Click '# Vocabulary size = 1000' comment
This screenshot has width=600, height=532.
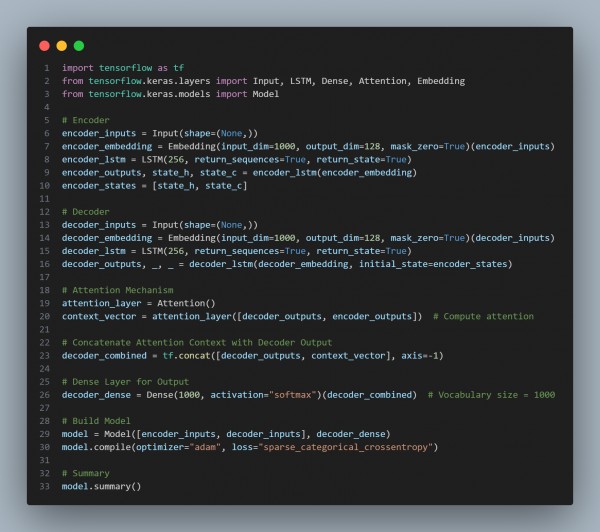pos(491,395)
